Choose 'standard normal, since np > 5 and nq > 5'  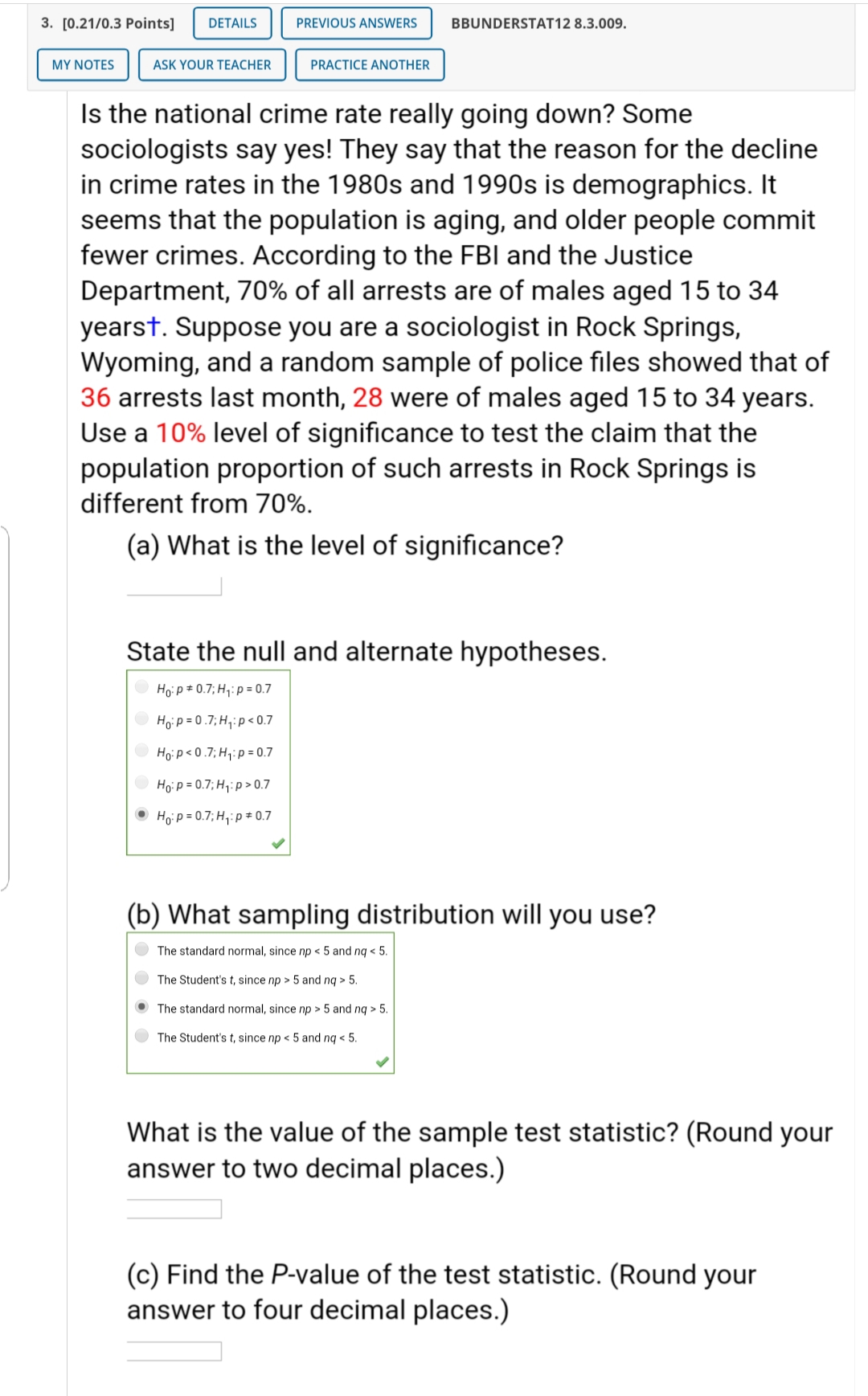141,1007
